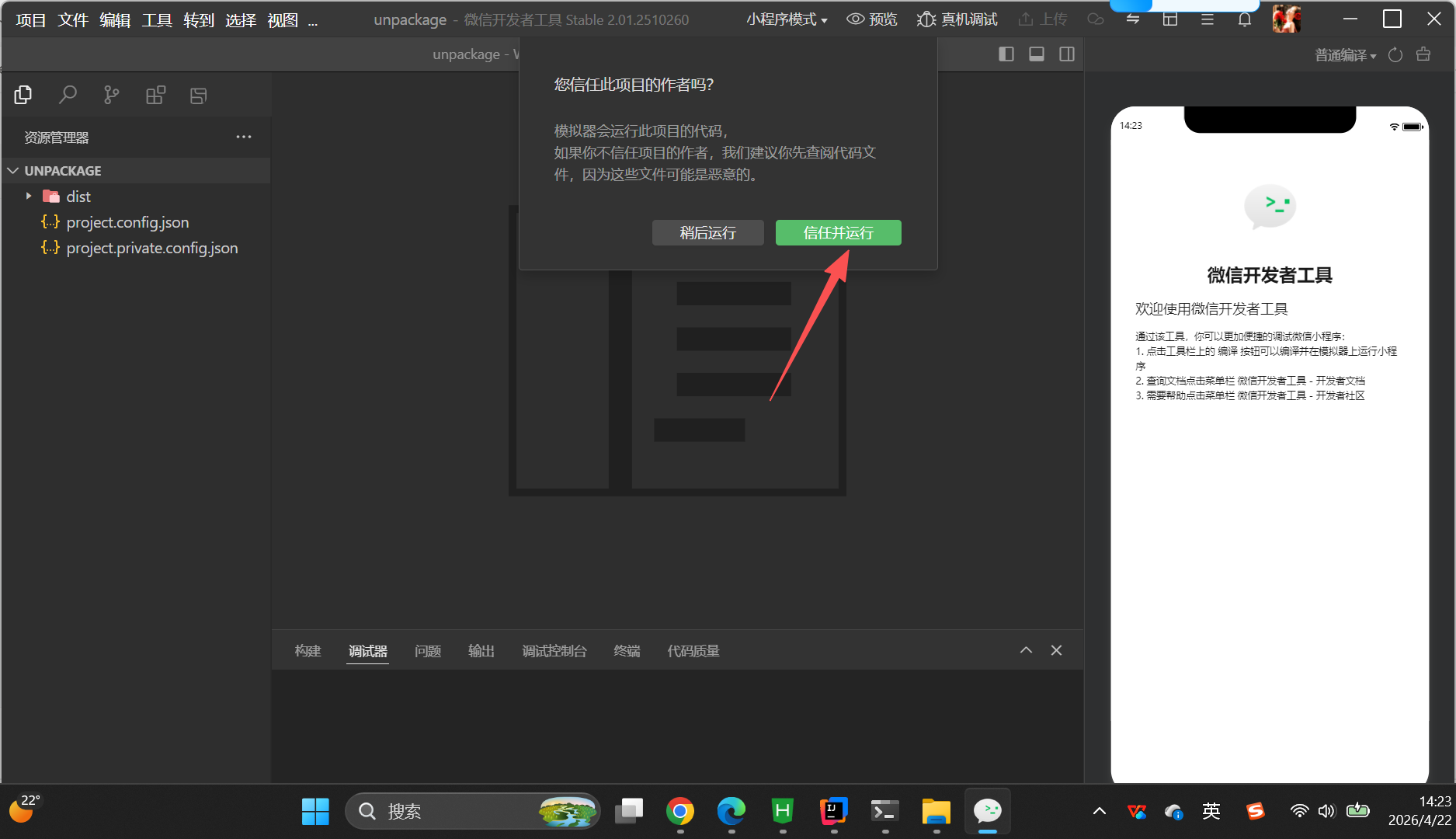Expand the dist folder arrow
The image size is (1456, 839).
click(x=29, y=196)
